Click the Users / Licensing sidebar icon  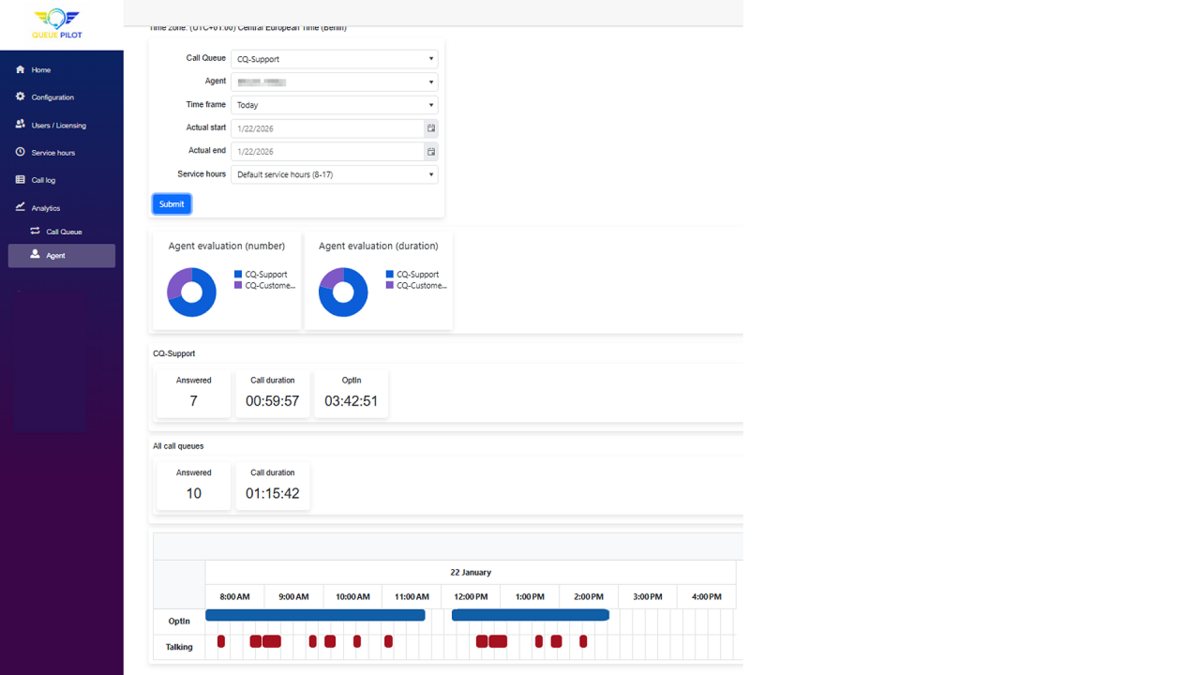pyautogui.click(x=18, y=124)
